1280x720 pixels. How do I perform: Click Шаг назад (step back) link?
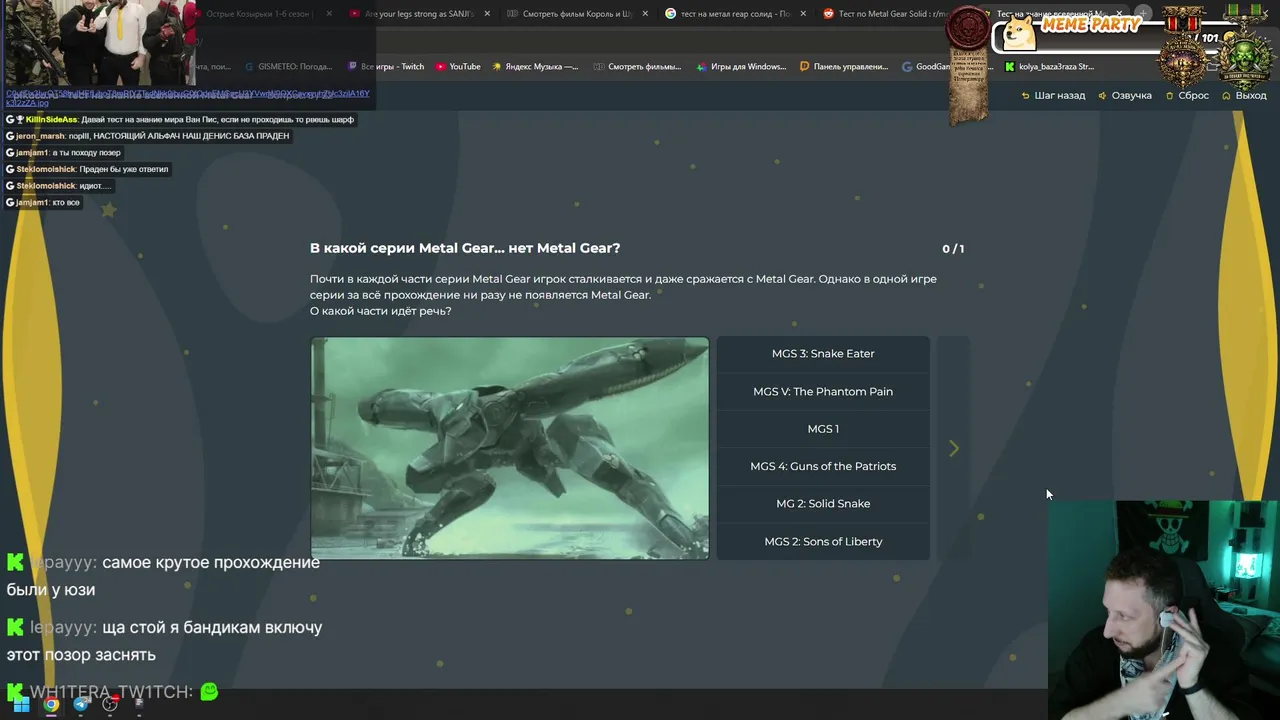(1053, 95)
